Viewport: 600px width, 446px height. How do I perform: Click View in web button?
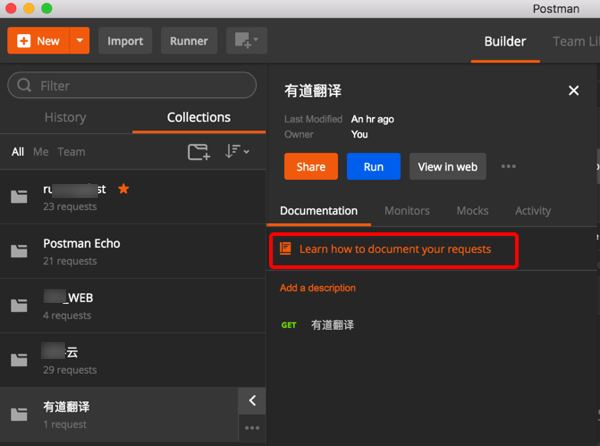[x=448, y=166]
